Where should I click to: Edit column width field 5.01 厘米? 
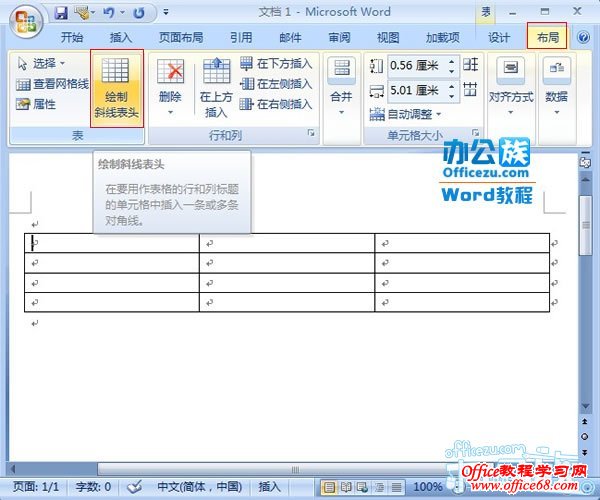click(416, 91)
